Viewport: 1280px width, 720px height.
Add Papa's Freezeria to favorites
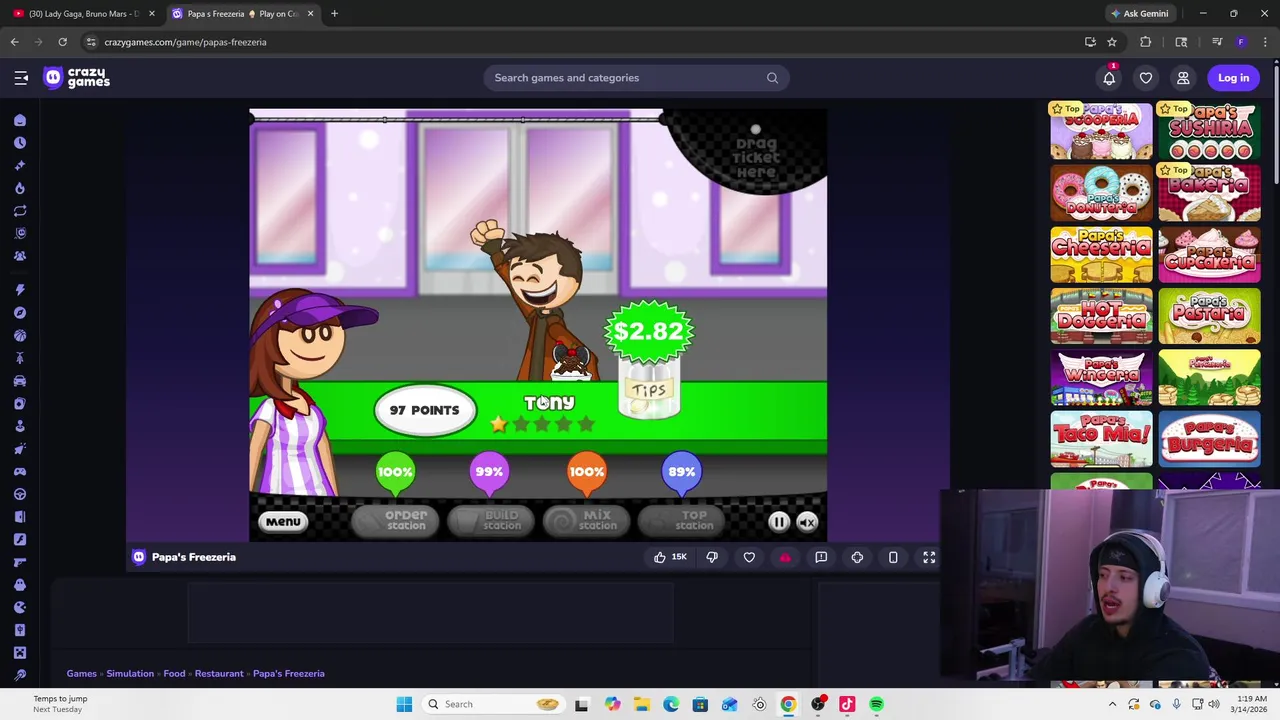pos(749,557)
